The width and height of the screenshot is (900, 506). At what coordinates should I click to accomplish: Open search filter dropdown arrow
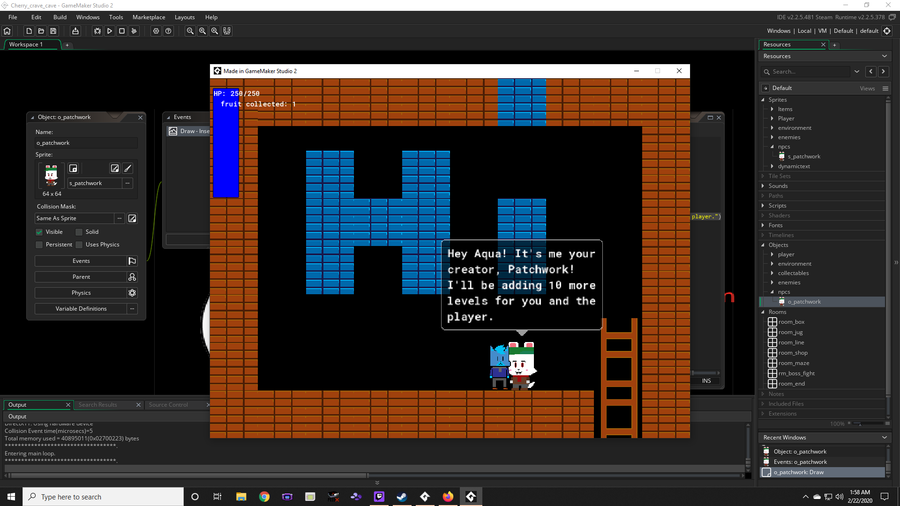click(857, 72)
